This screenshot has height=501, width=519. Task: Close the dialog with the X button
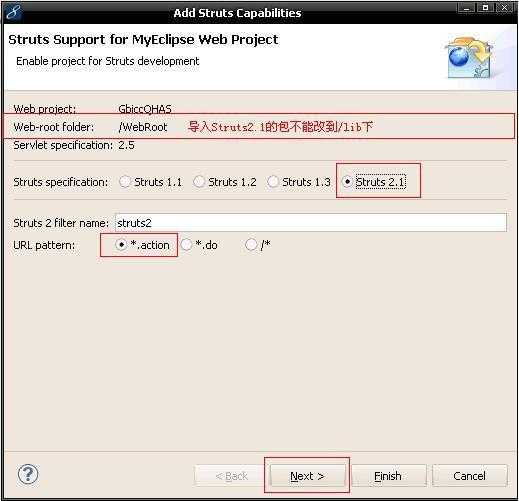[504, 8]
